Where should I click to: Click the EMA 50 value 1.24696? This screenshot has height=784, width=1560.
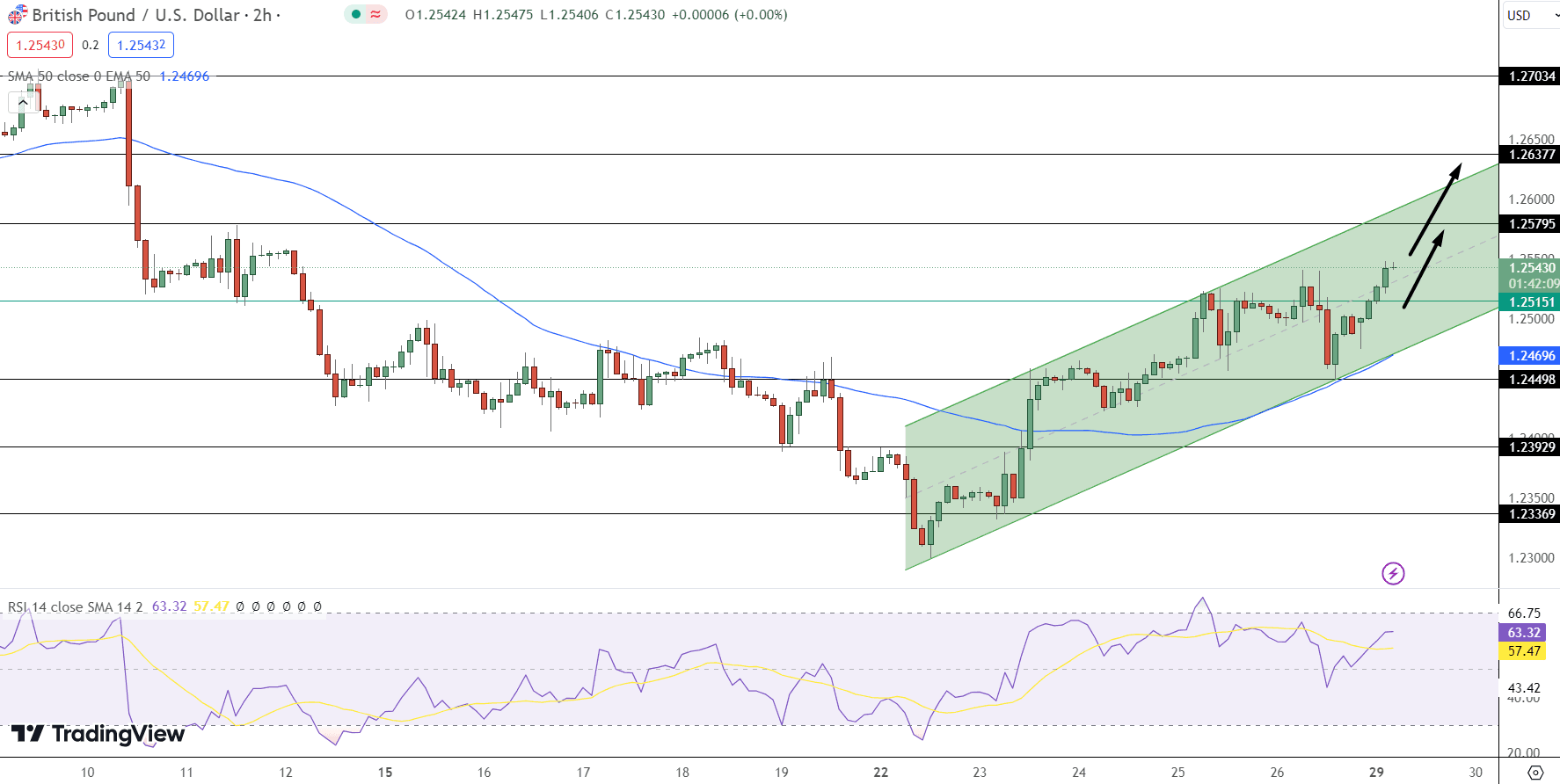[184, 76]
